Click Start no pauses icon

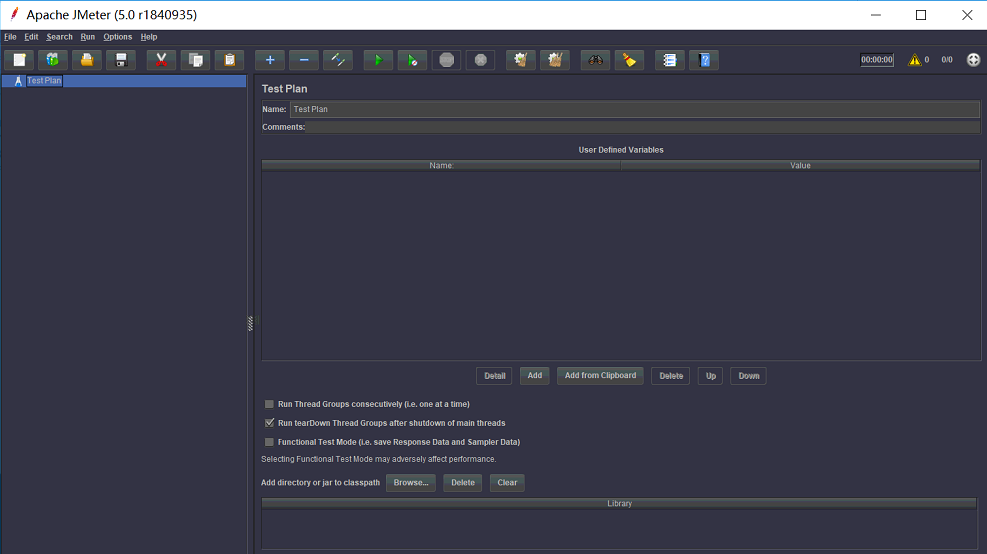click(x=412, y=60)
